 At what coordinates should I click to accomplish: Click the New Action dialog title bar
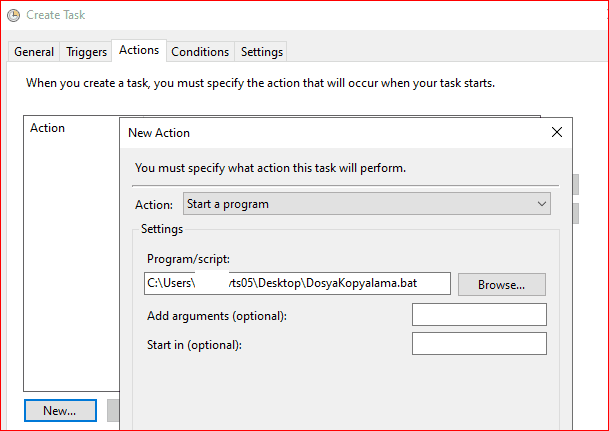coord(330,132)
